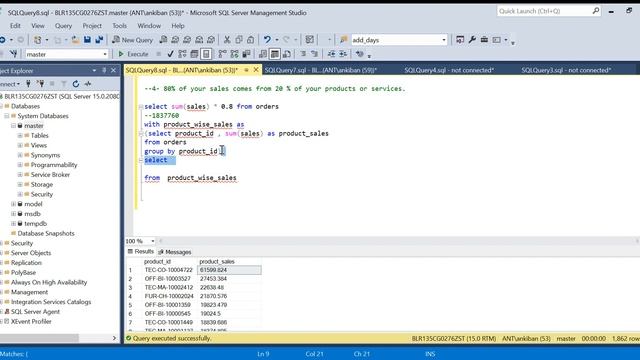
Task: Click the Query Options icon
Action: point(194,54)
